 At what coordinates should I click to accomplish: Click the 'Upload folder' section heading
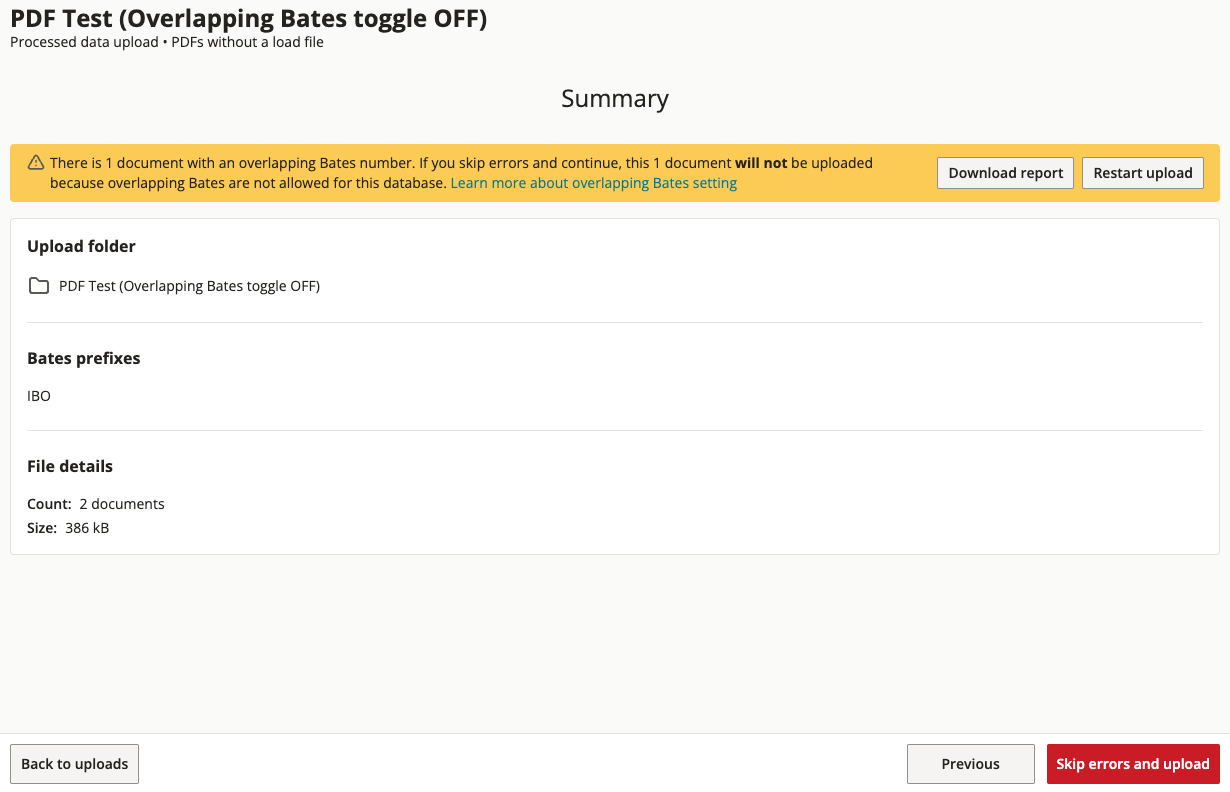tap(81, 246)
